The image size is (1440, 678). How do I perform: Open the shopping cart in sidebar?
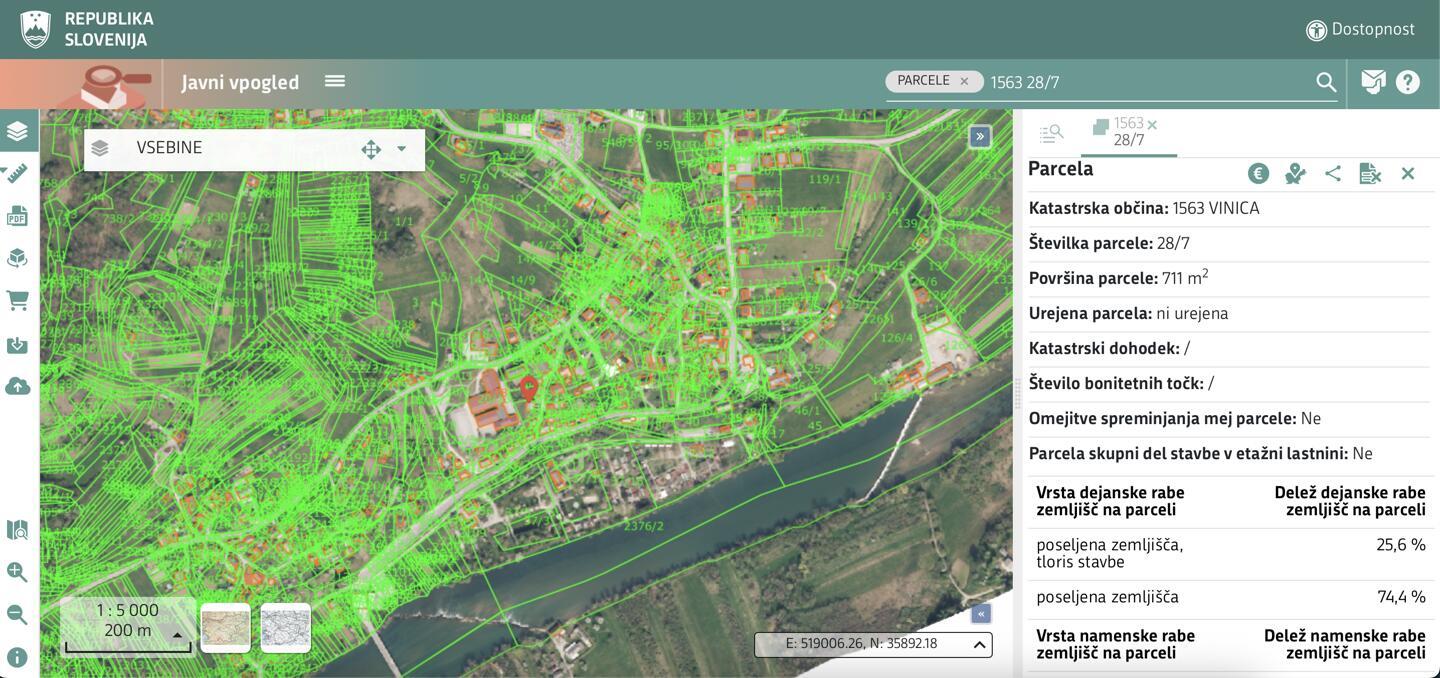tap(17, 300)
